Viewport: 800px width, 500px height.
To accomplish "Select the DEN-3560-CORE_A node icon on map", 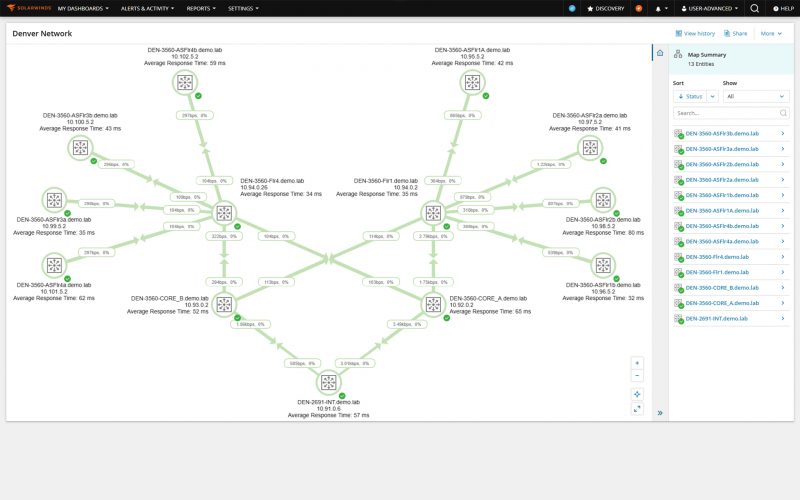I will 433,305.
